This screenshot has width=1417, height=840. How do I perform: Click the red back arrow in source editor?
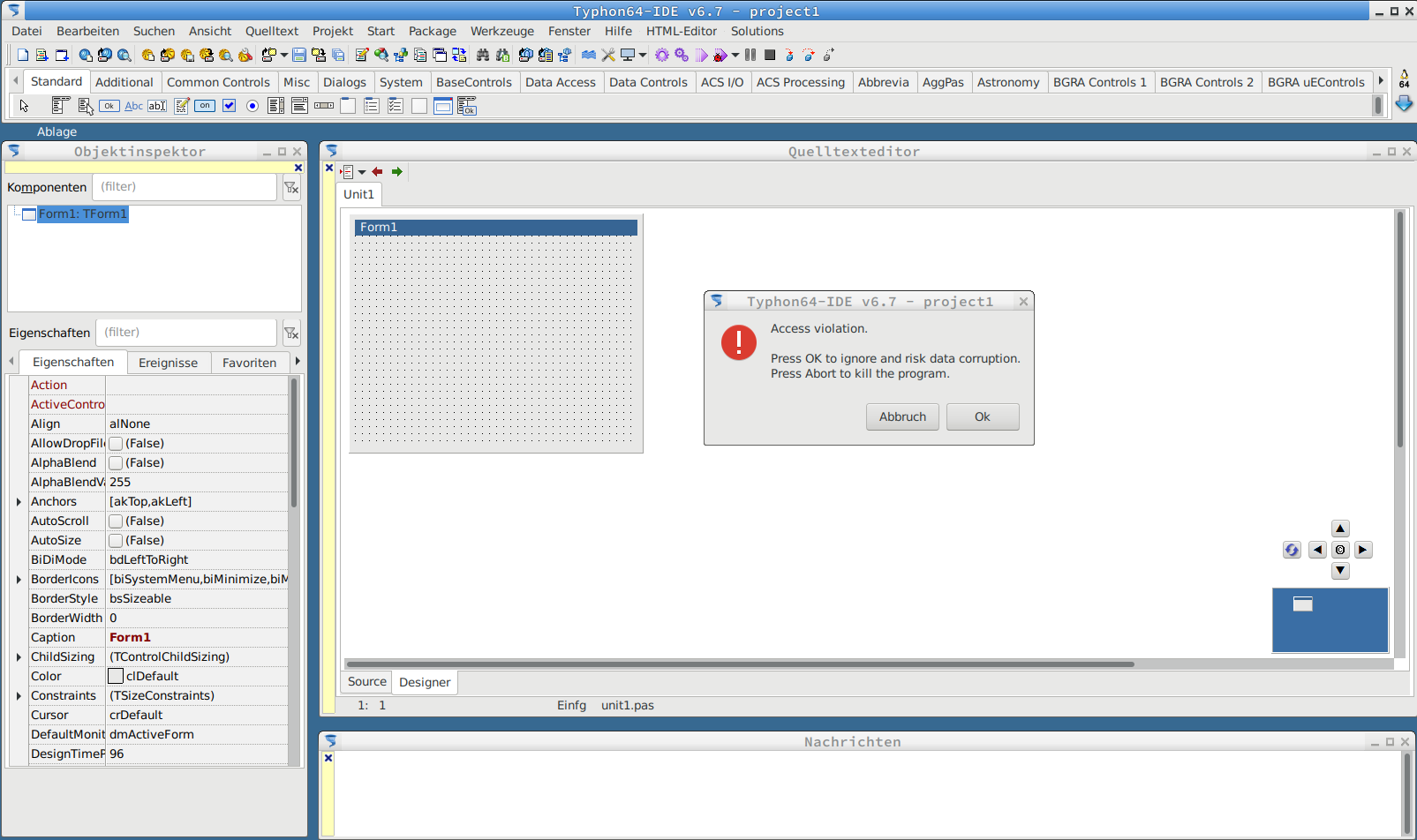(x=378, y=172)
